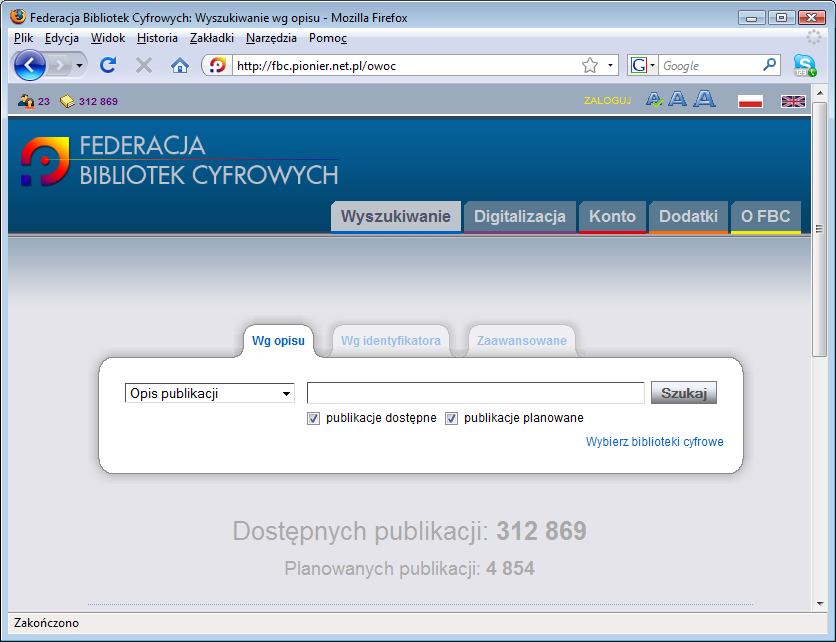836x642 pixels.
Task: Select the Zaawansowane search tab
Action: pyautogui.click(x=522, y=341)
